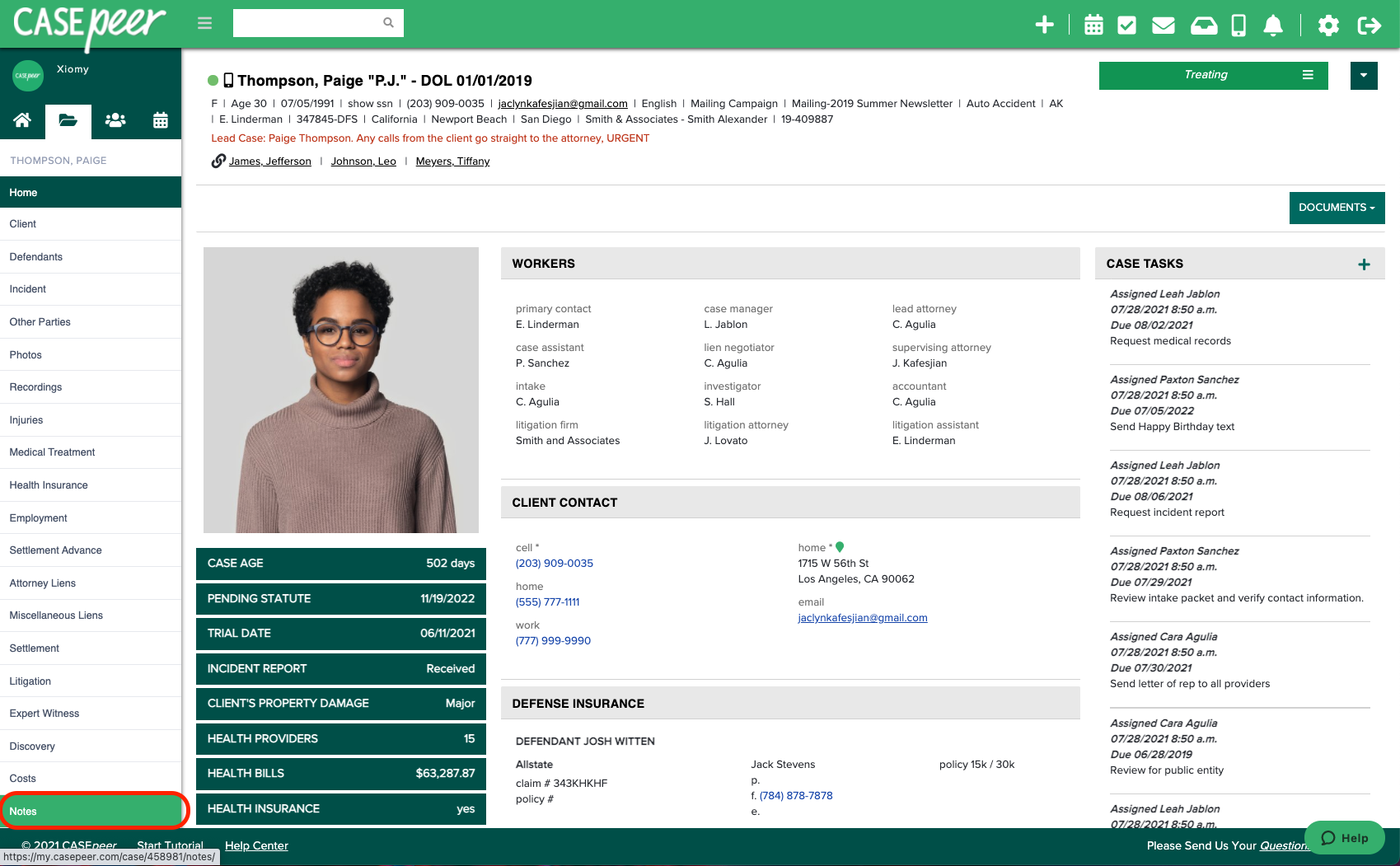Viewport: 1400px width, 866px height.
Task: Open settings via the gear icon
Action: coord(1328,26)
